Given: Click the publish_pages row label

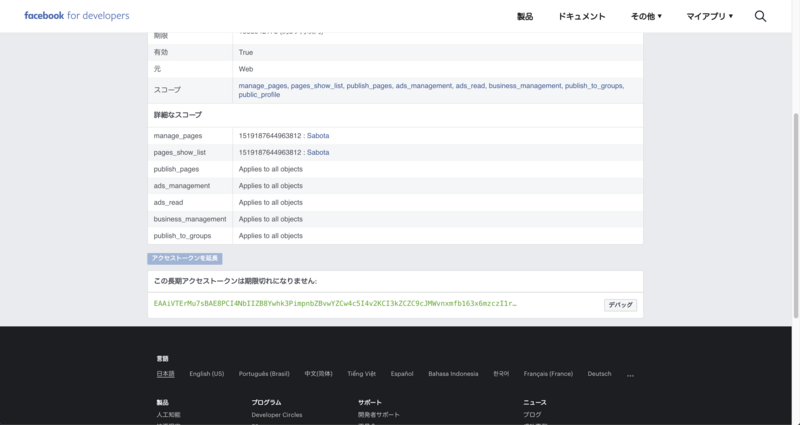Looking at the screenshot, I should point(176,169).
